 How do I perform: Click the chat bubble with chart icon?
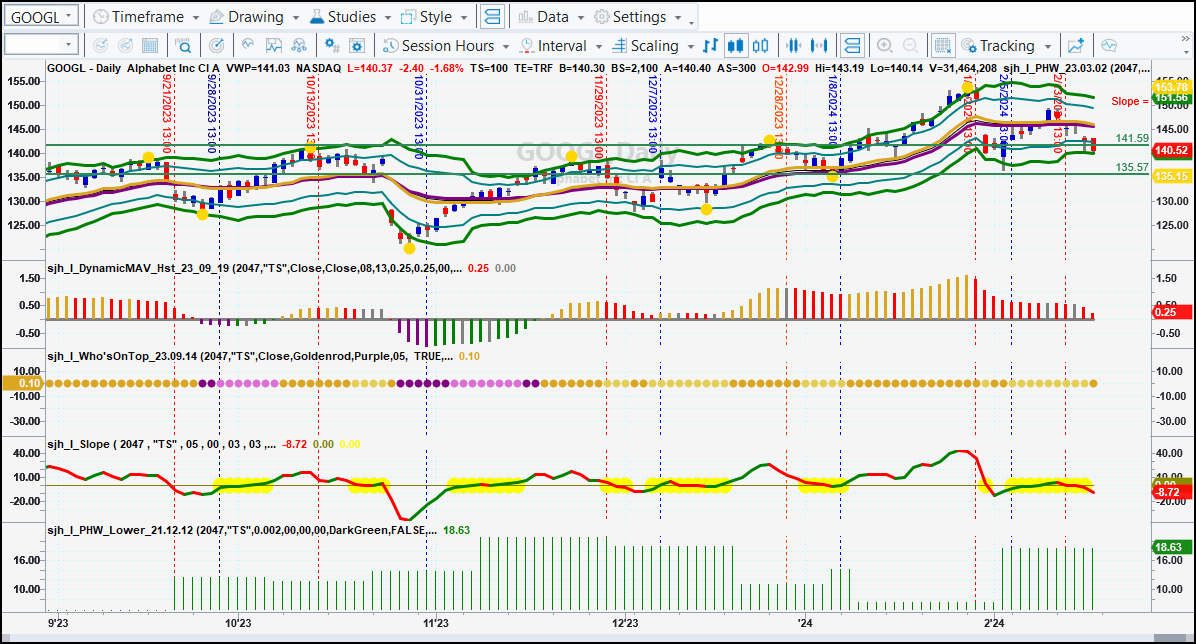click(1109, 46)
